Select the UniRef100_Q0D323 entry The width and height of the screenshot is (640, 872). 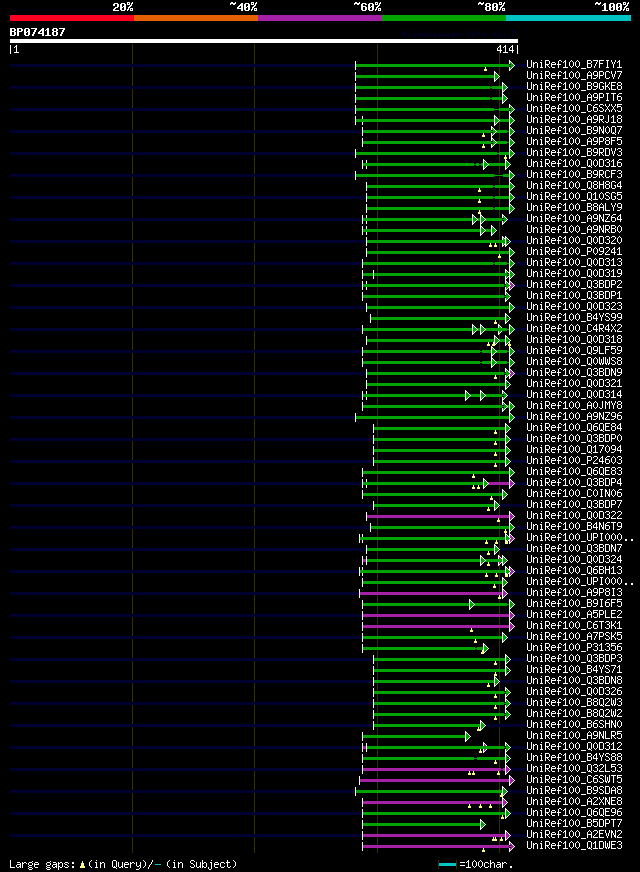(x=574, y=307)
